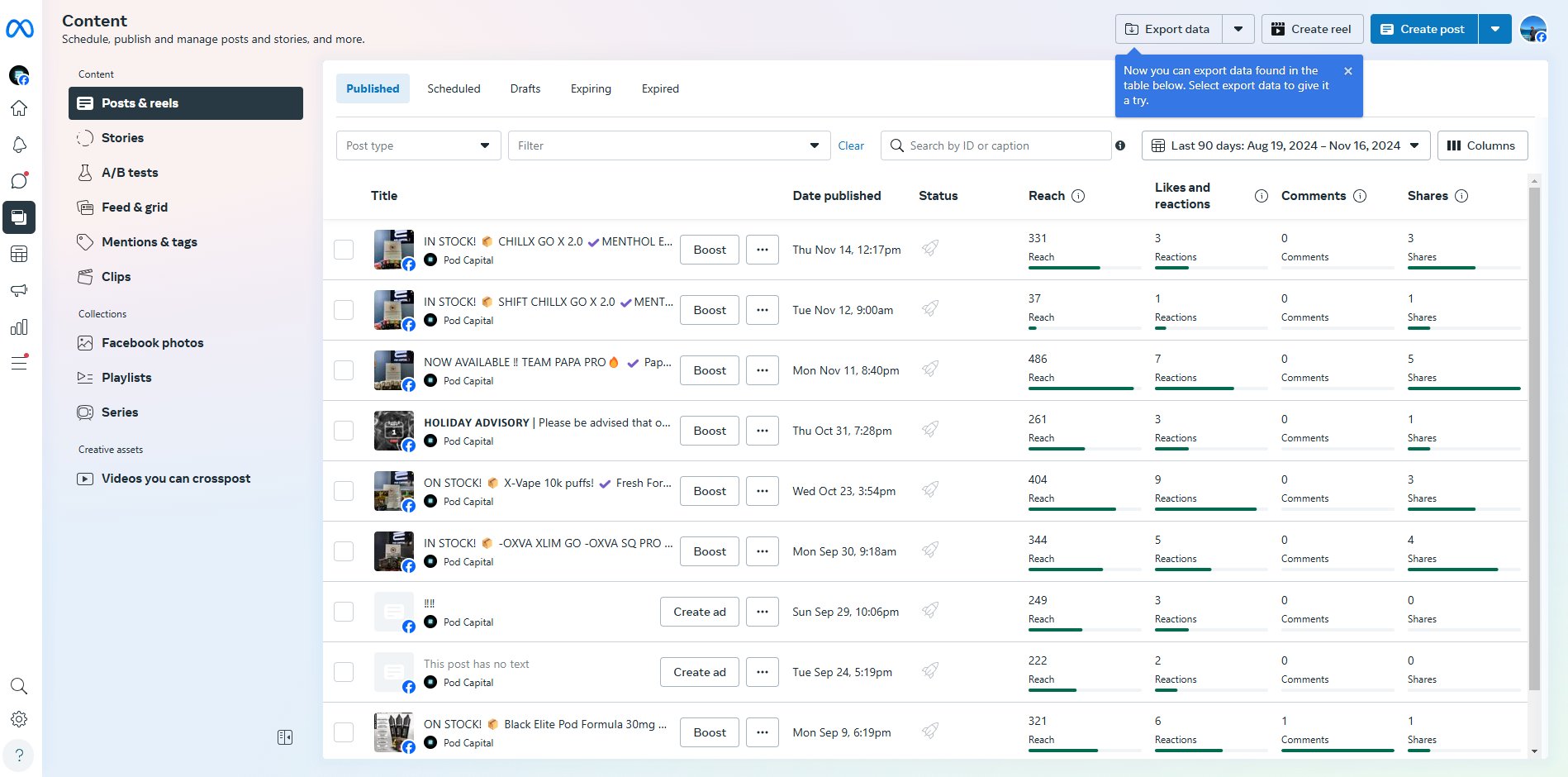This screenshot has width=1568, height=777.
Task: Open the Post type dropdown
Action: [418, 145]
